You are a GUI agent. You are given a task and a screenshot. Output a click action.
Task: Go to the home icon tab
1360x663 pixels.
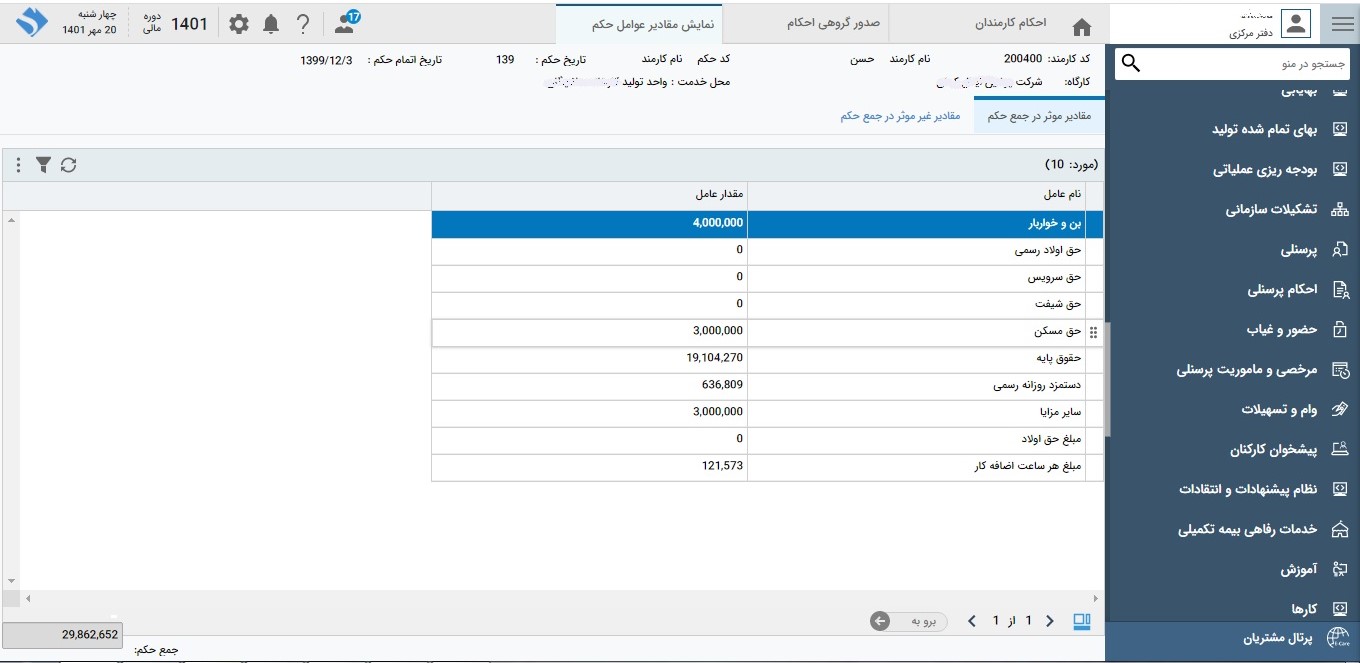(1081, 27)
